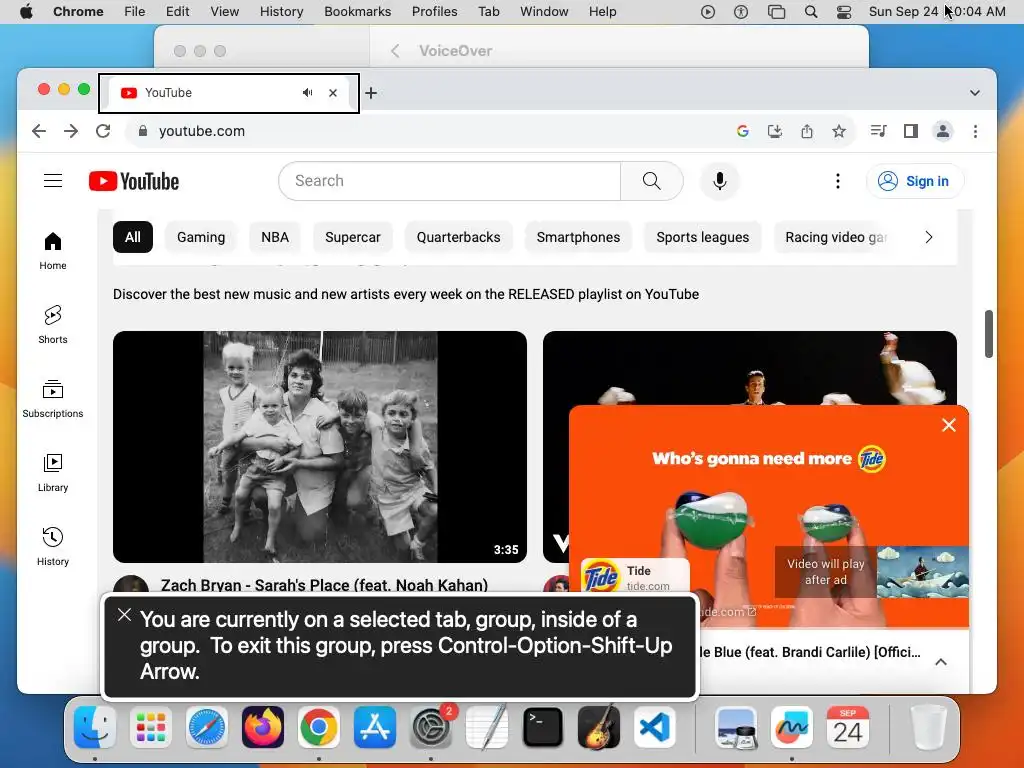View site information lock icon
The image size is (1024, 768).
[143, 131]
